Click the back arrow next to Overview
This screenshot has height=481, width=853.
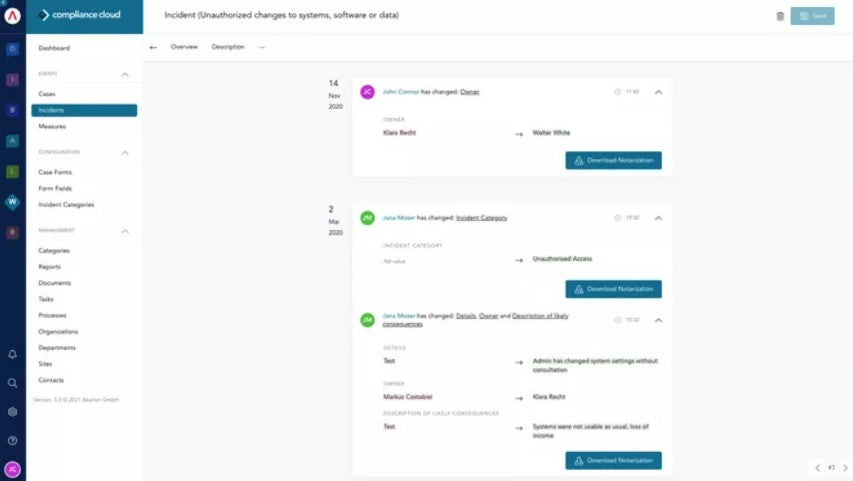[153, 47]
